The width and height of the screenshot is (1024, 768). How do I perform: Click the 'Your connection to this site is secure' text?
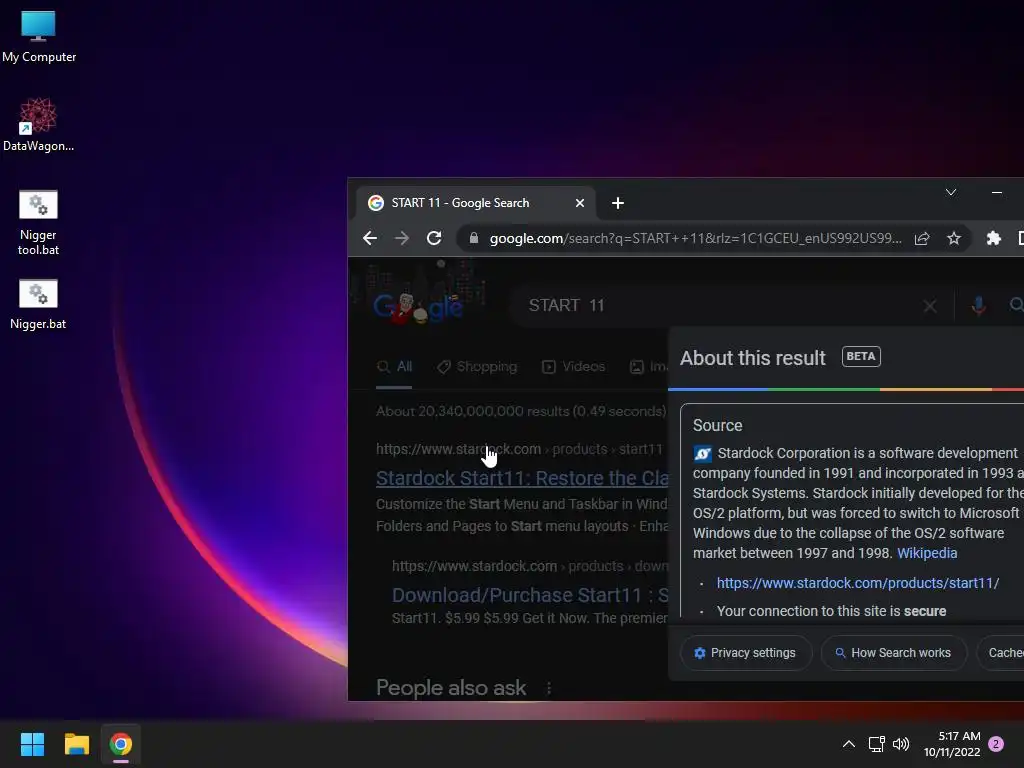(x=831, y=611)
